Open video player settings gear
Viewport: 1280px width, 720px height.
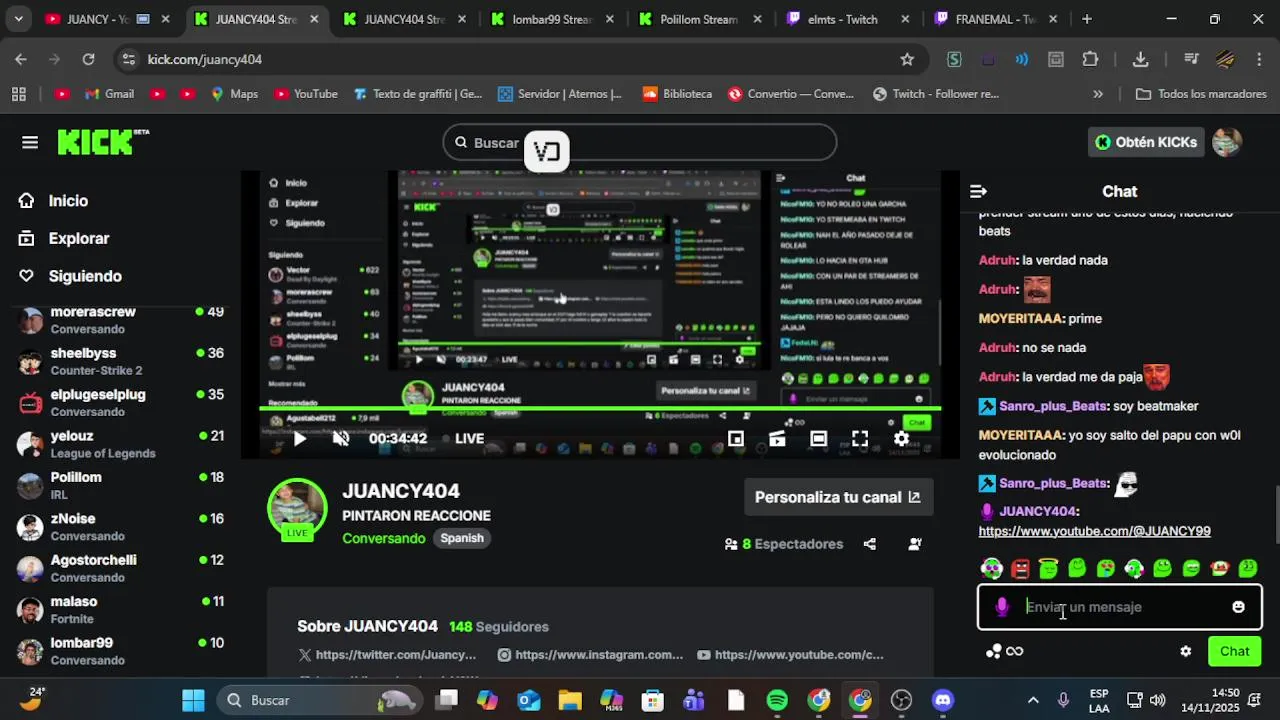[x=901, y=438]
